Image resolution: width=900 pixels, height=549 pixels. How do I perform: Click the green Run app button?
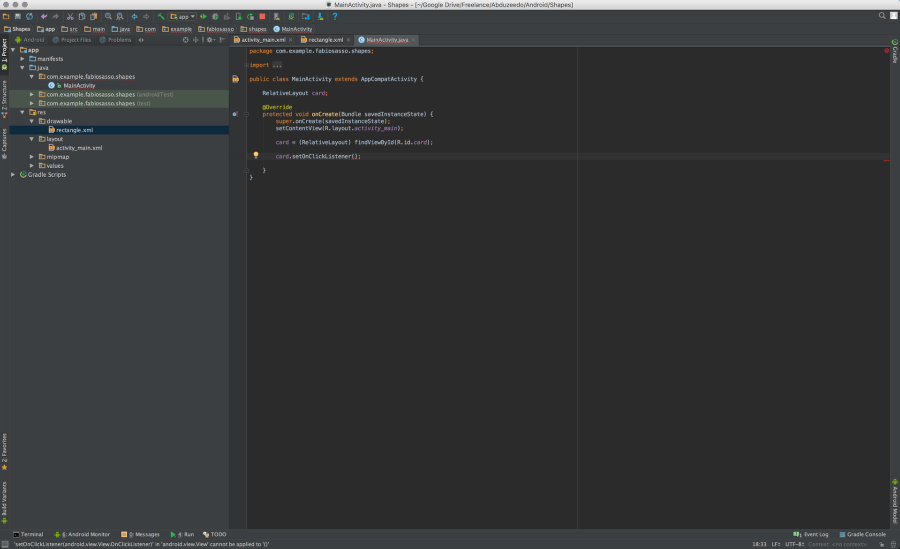point(203,17)
